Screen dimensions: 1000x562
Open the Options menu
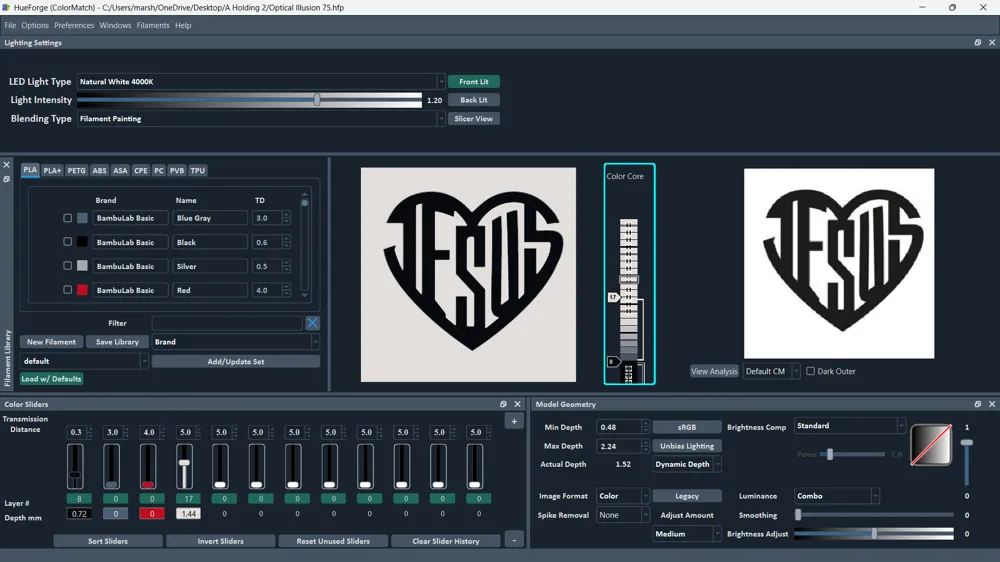[x=35, y=26]
